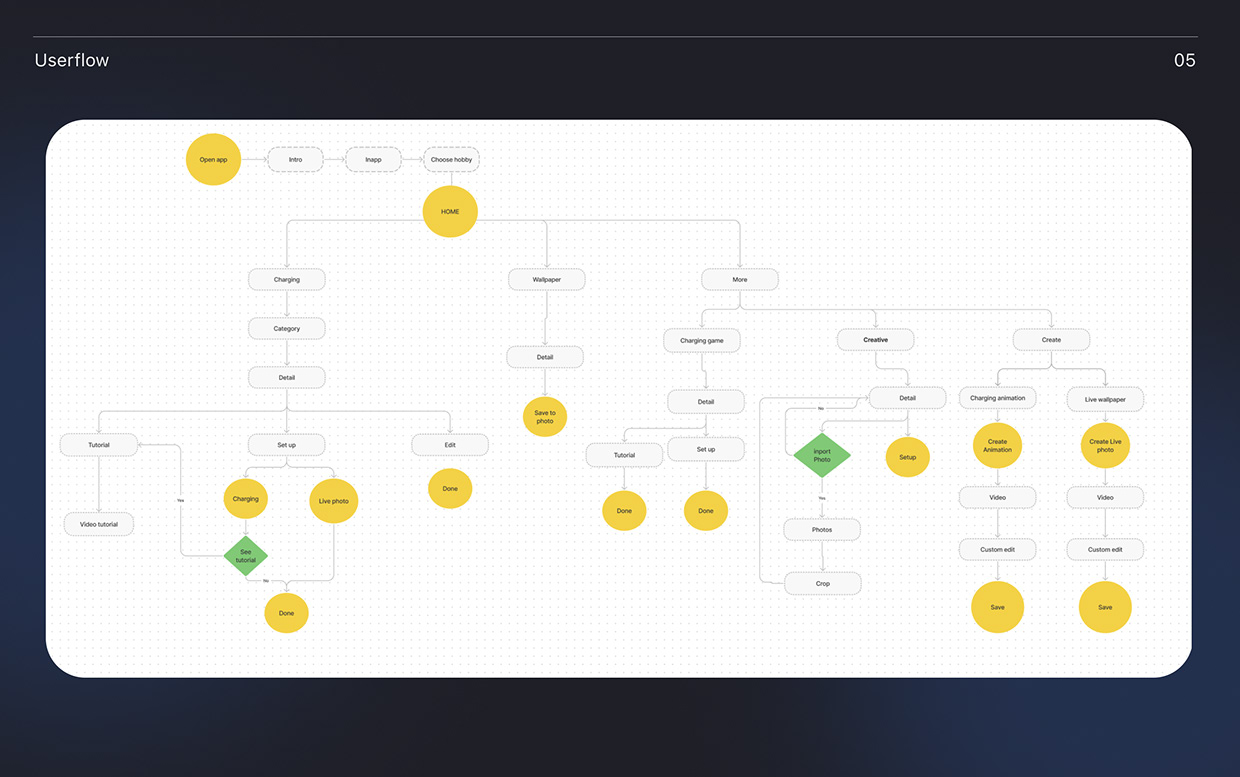Select the Inapp step box
The image size is (1240, 777).
coord(373,160)
